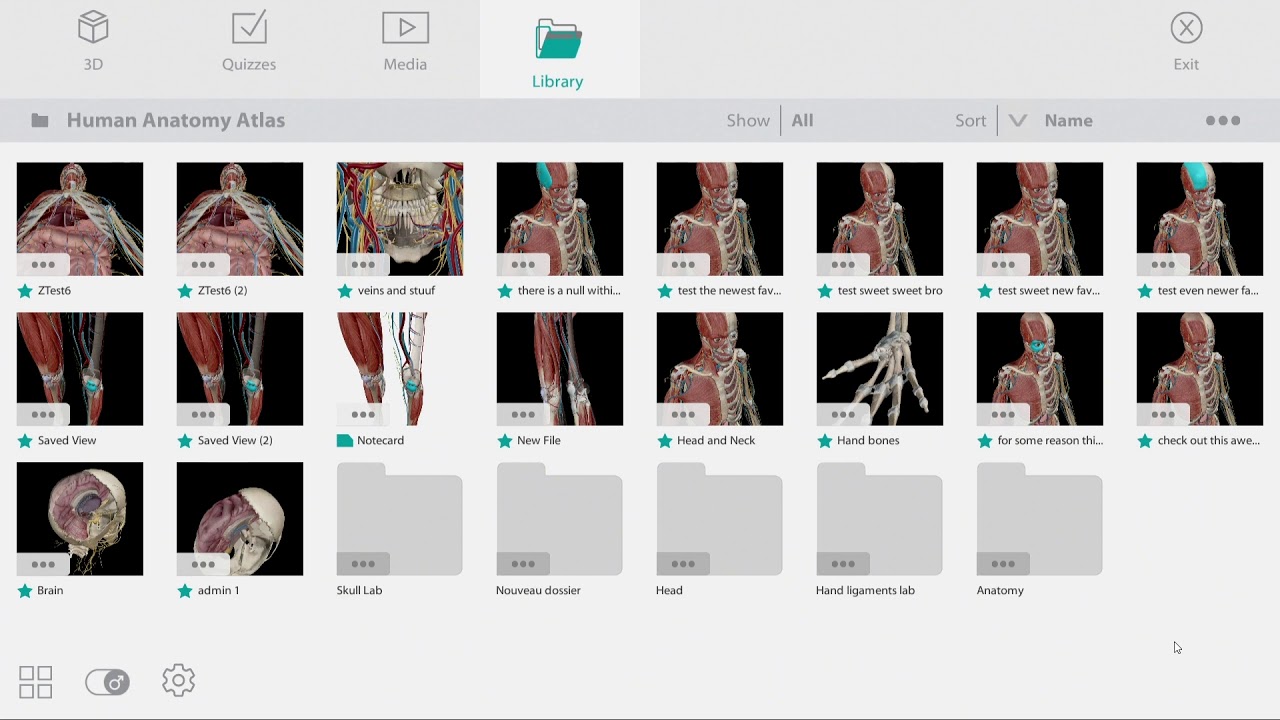The height and width of the screenshot is (720, 1280).
Task: Open options on 'there is a null' thumbnail
Action: [x=523, y=265]
